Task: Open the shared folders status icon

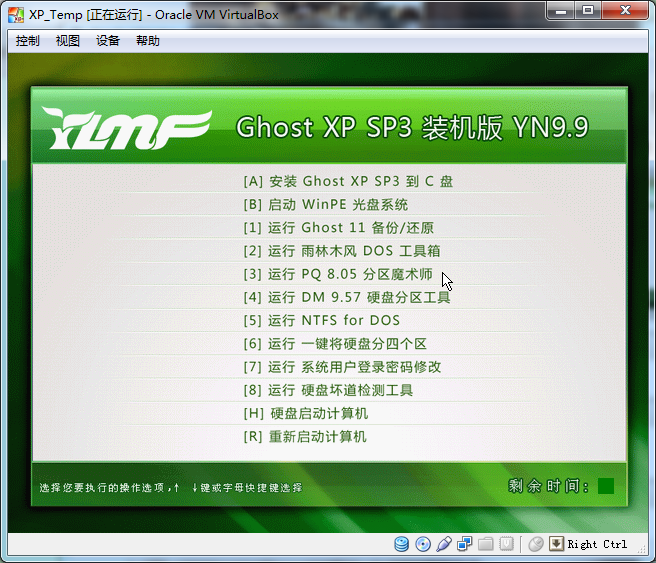Action: coord(485,544)
